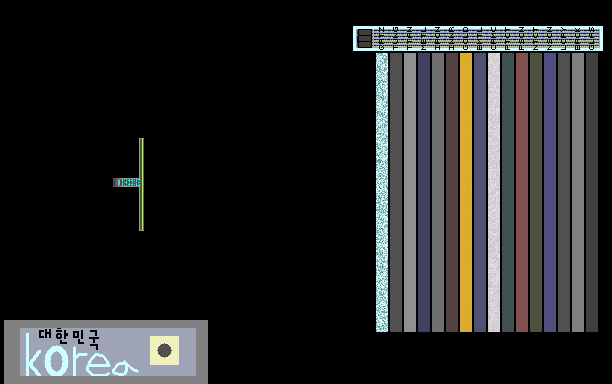The image size is (612, 384).
Task: Click the reddish PSCN material column
Action: tap(521, 192)
